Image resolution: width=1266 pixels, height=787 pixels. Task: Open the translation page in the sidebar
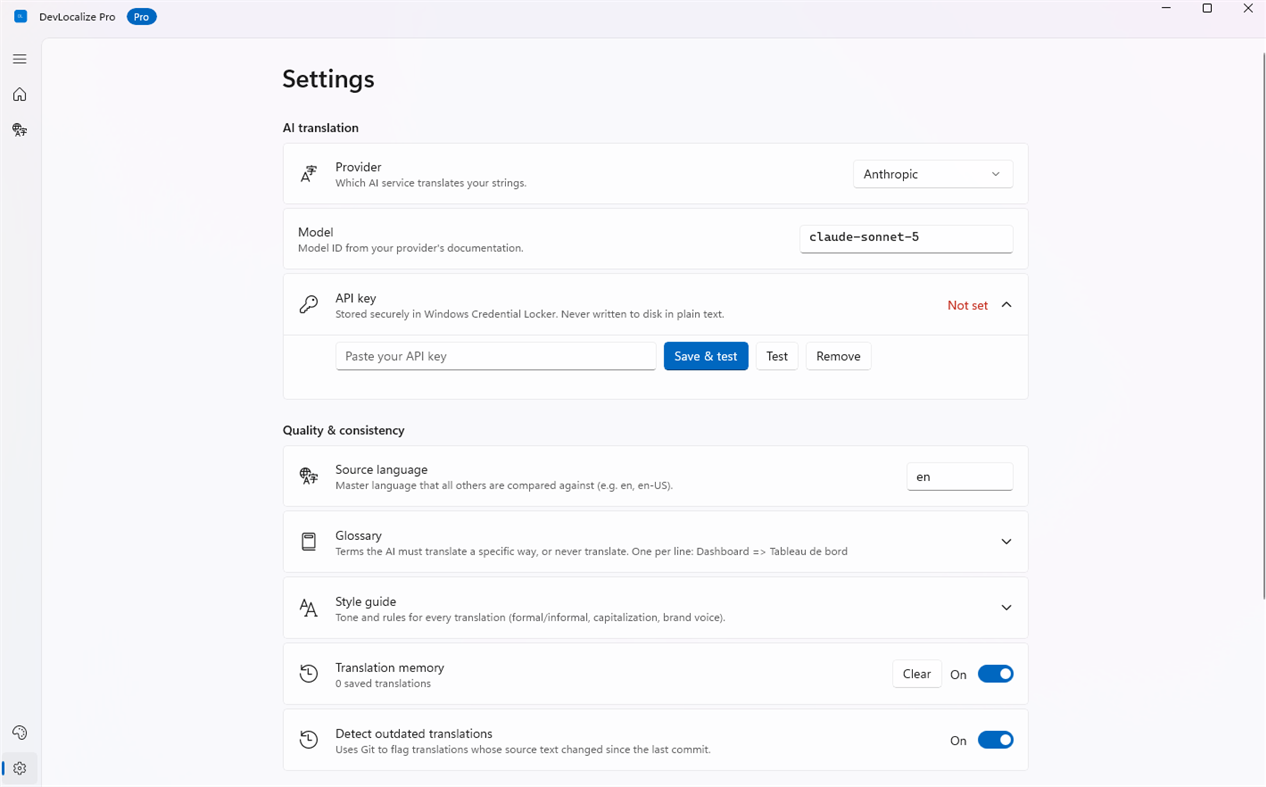(x=19, y=130)
